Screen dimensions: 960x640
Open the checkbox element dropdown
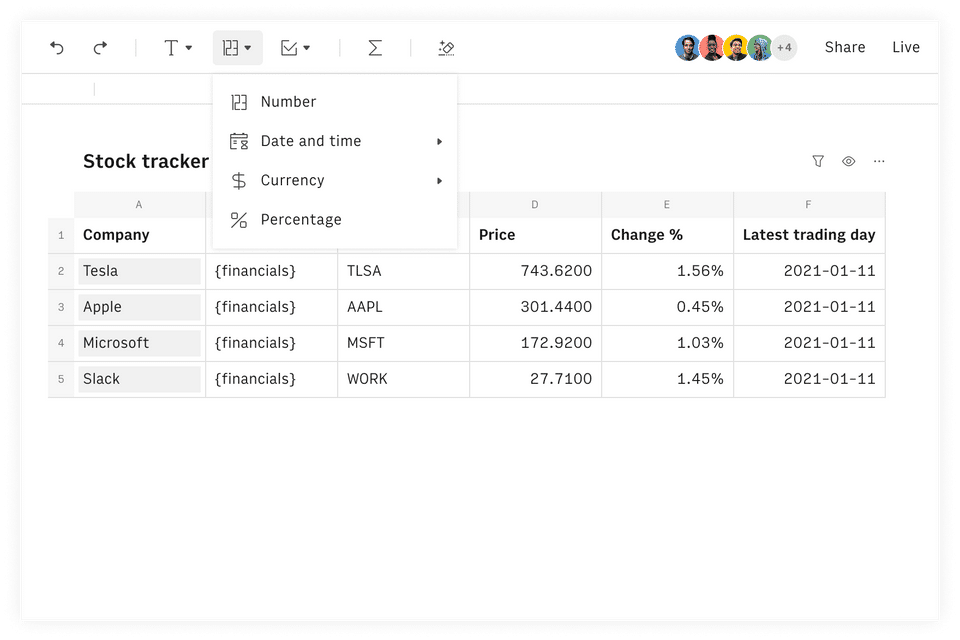click(x=295, y=48)
